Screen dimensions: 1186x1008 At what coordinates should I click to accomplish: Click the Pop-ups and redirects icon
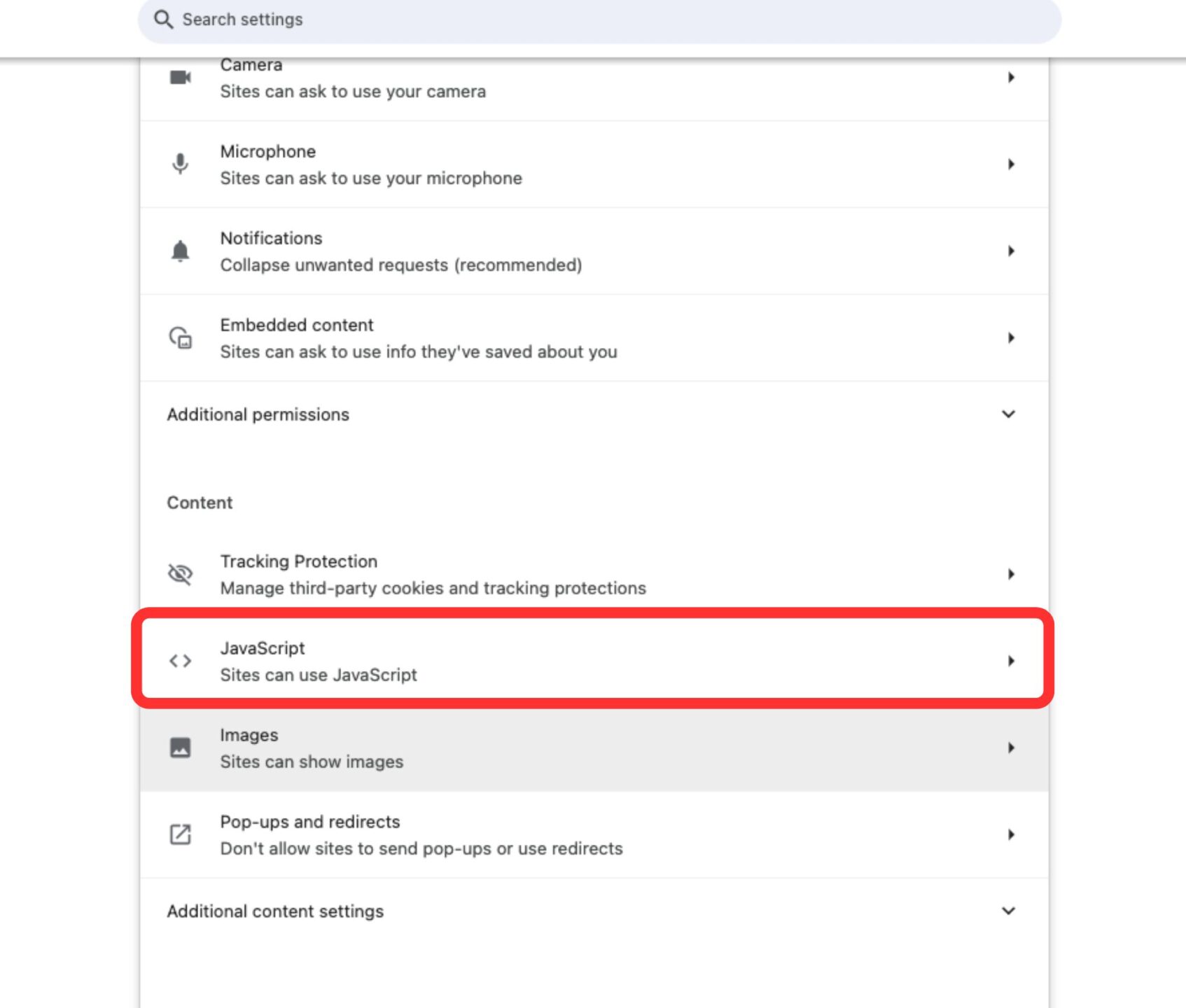[x=180, y=834]
